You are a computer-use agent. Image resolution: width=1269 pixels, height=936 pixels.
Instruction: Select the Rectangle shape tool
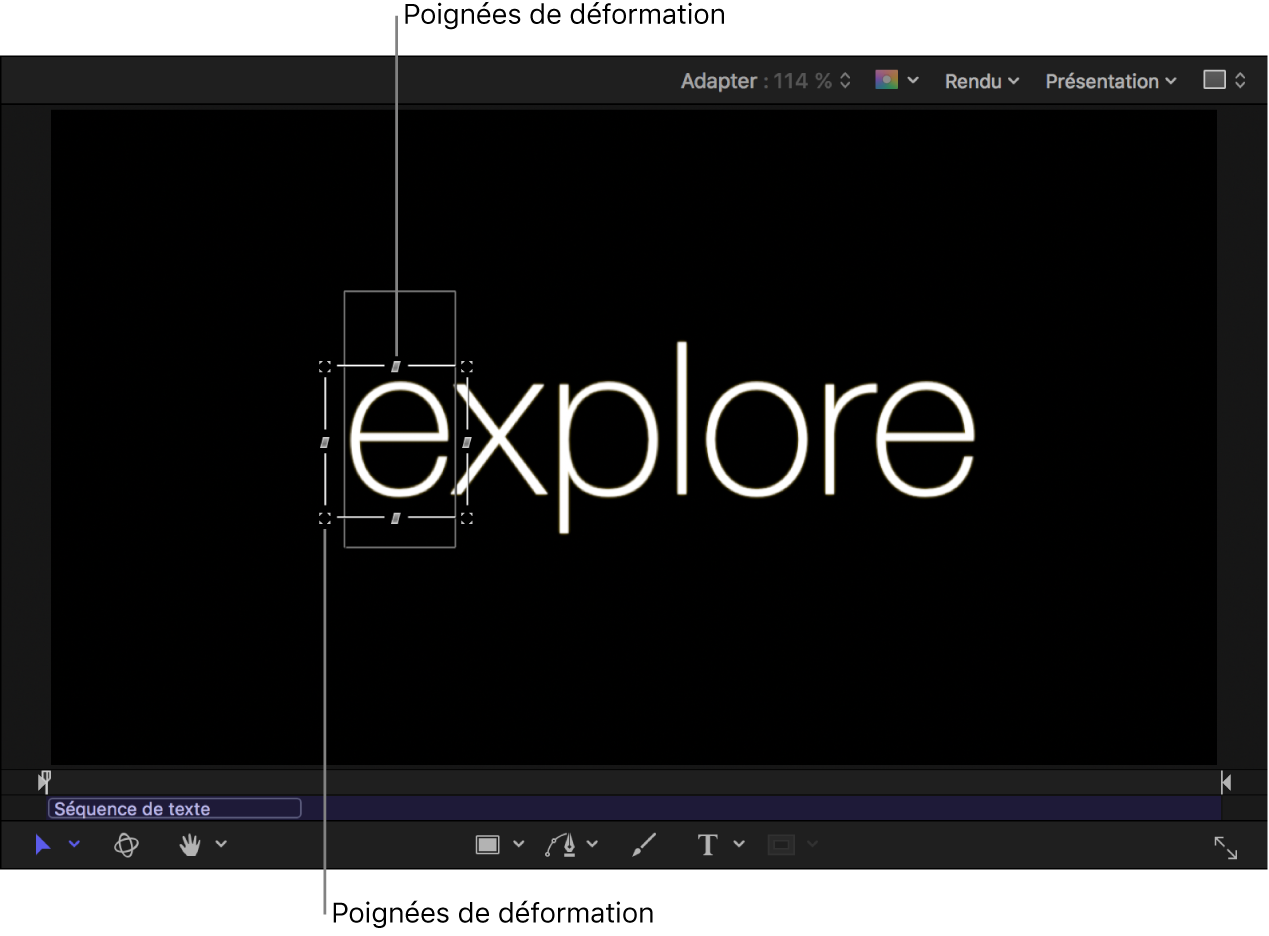487,845
